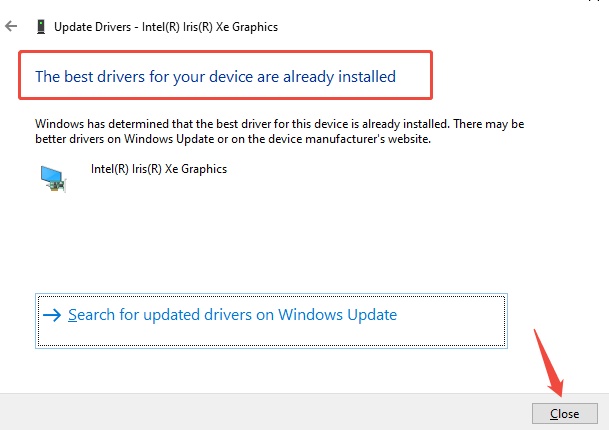Click the blue arrow icon before Search link
Image resolution: width=609 pixels, height=430 pixels.
coord(52,315)
